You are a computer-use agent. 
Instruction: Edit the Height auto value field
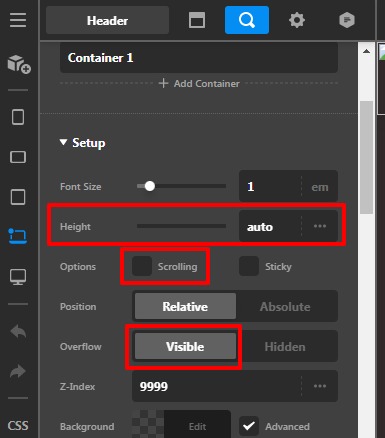(270, 227)
